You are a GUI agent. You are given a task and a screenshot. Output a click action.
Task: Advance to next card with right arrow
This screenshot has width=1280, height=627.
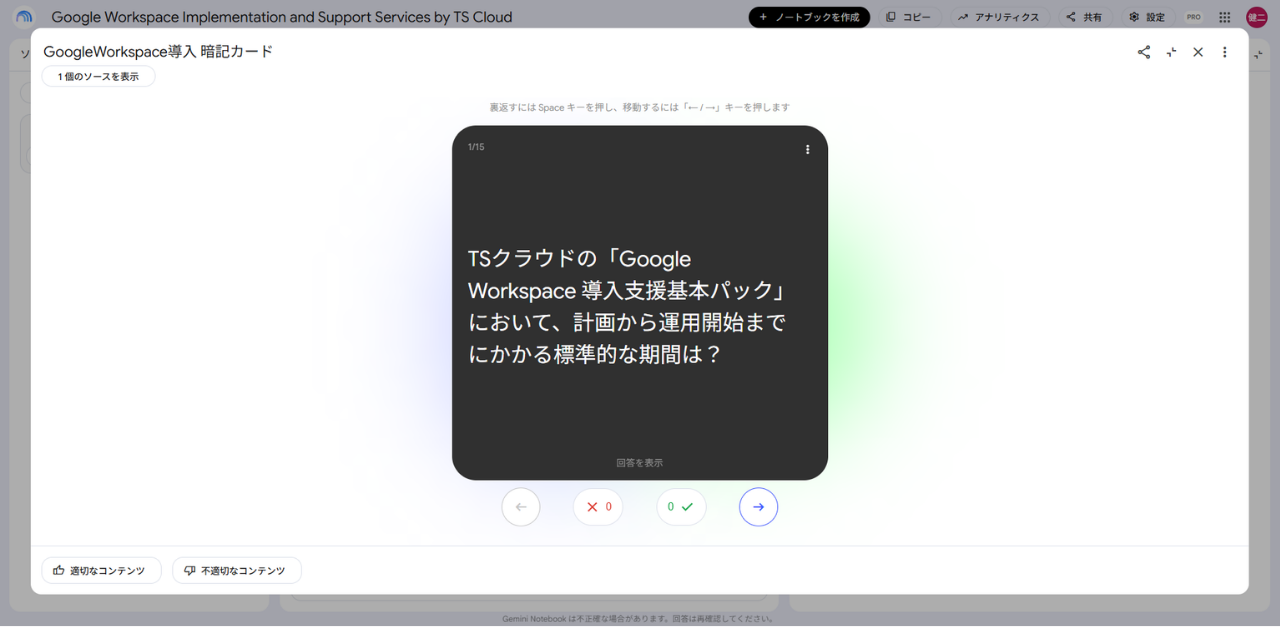pyautogui.click(x=758, y=507)
